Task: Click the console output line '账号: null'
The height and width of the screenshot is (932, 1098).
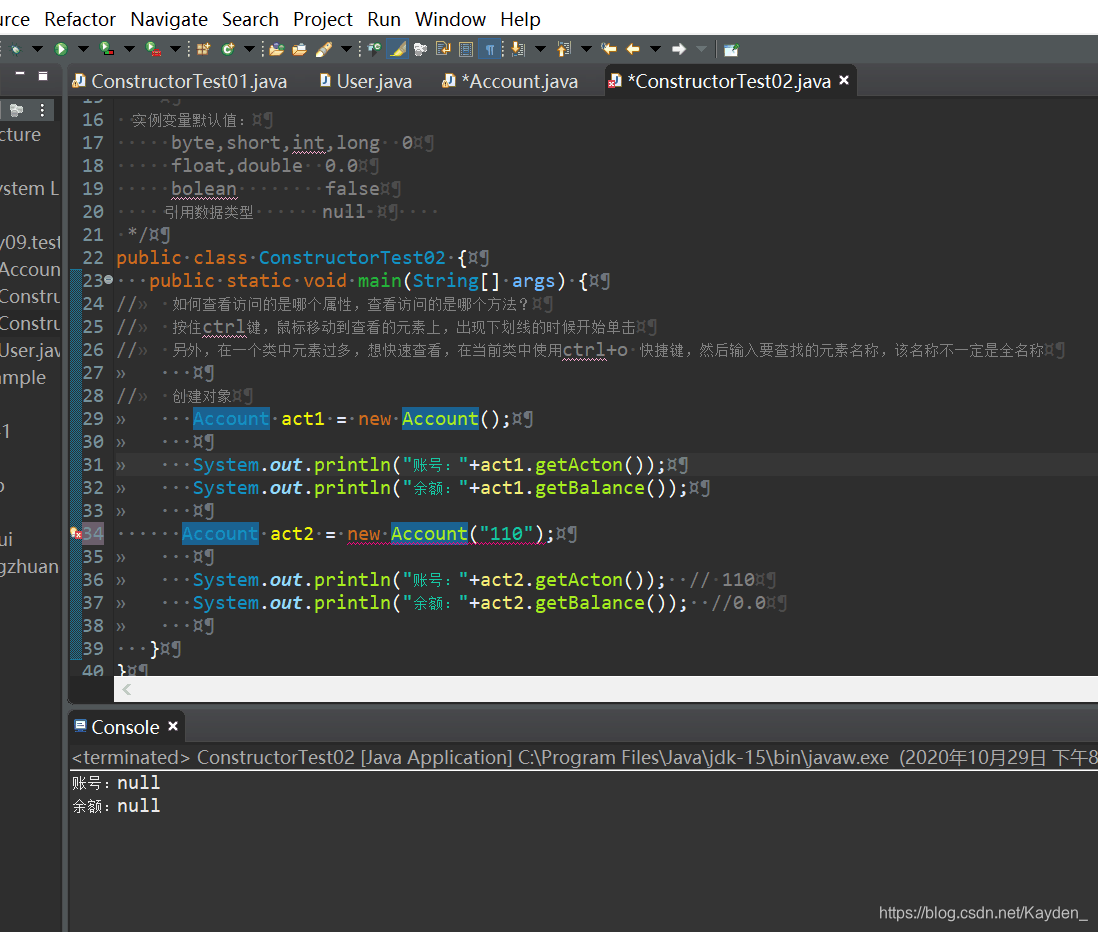Action: coord(116,782)
